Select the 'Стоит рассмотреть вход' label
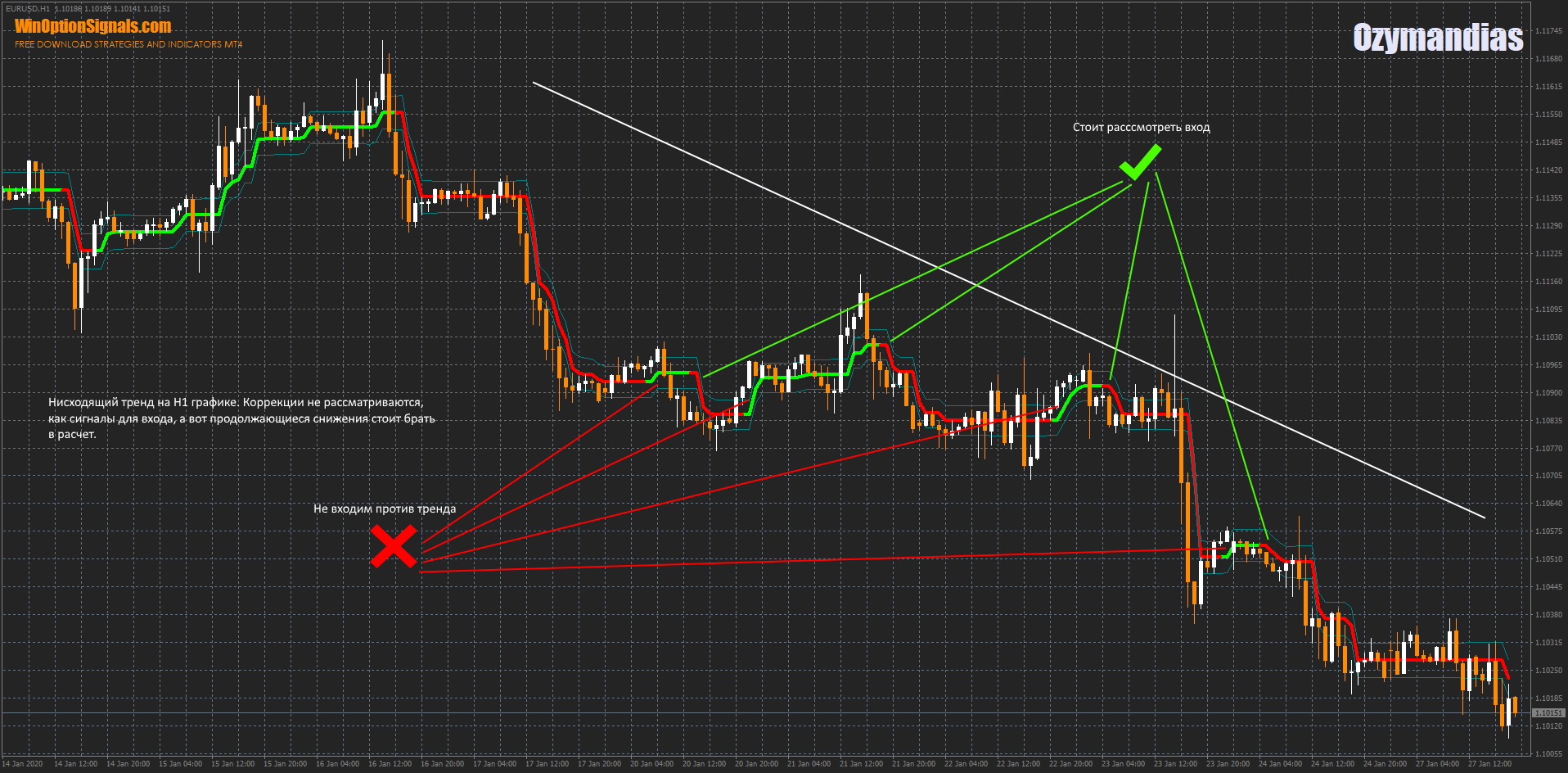 (1141, 127)
